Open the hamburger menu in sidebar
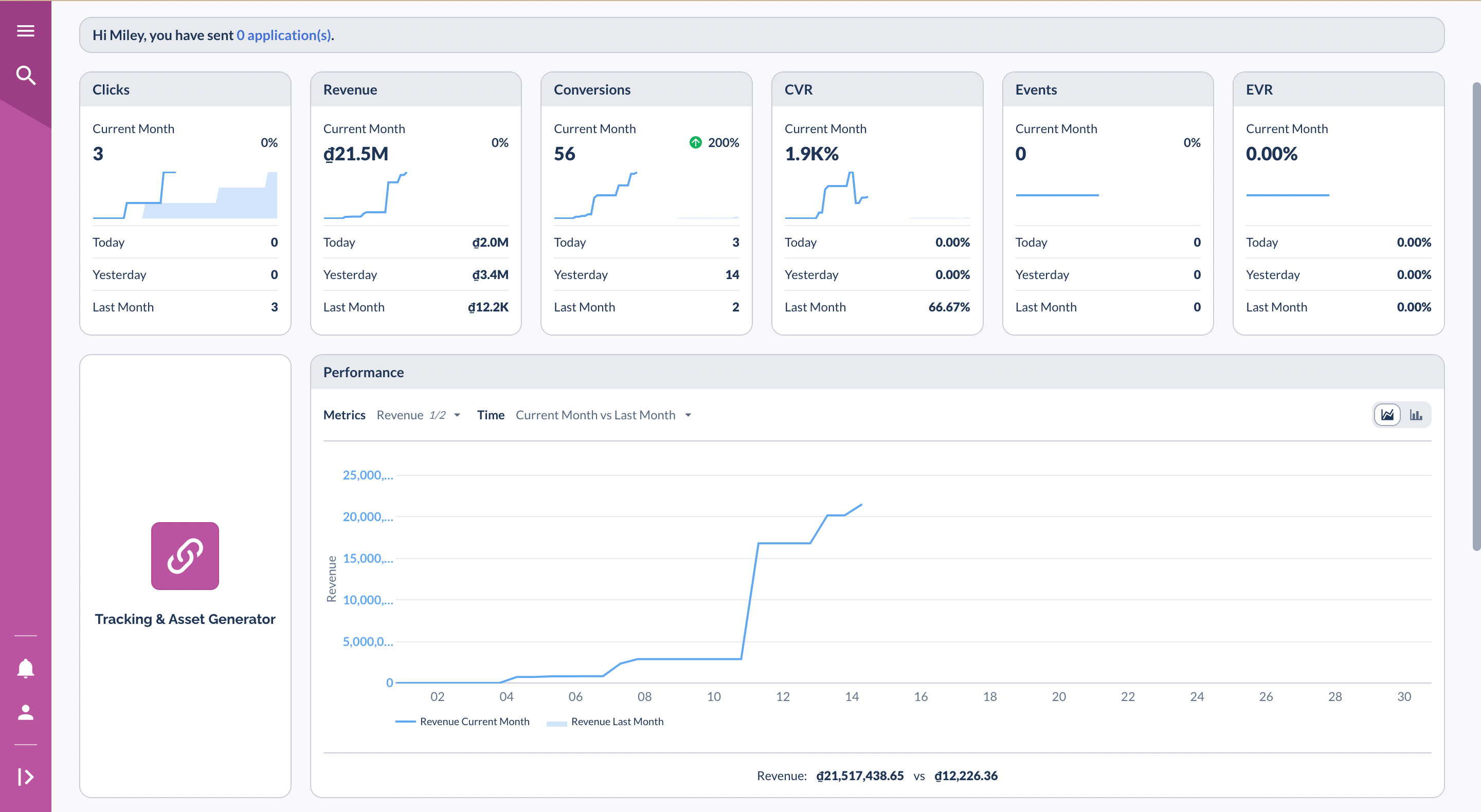 point(25,30)
